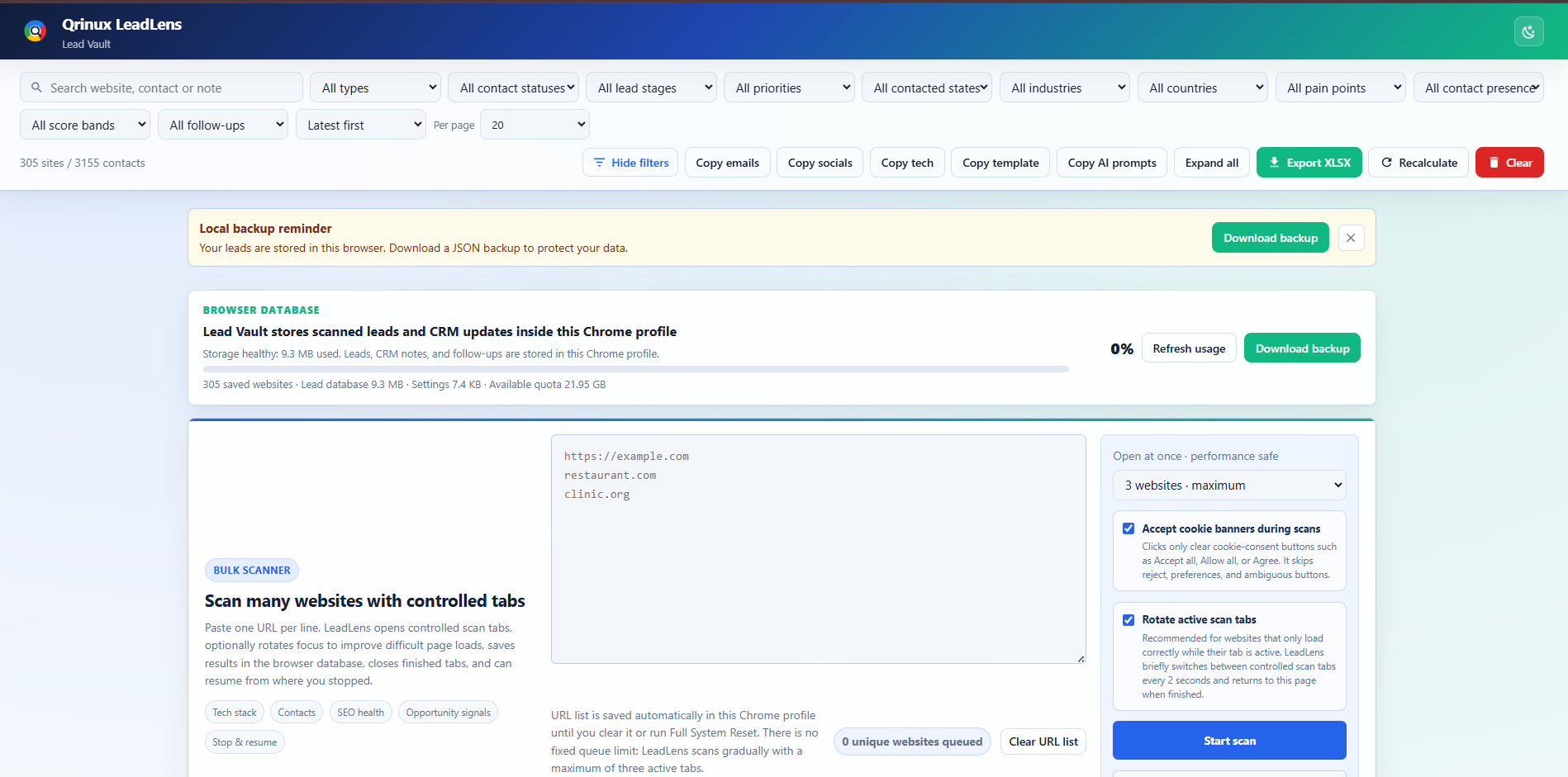
Task: Click Hide filters button
Action: [630, 163]
